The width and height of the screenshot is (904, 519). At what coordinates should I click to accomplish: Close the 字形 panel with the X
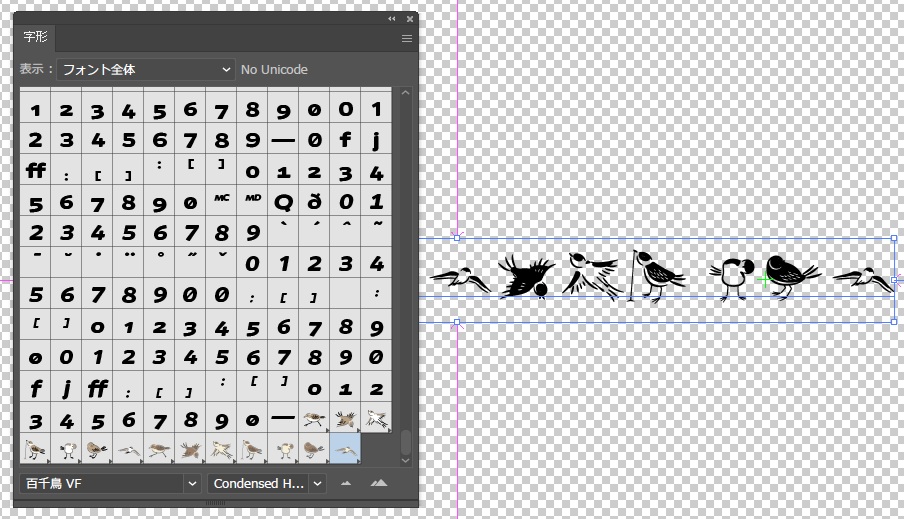click(409, 18)
